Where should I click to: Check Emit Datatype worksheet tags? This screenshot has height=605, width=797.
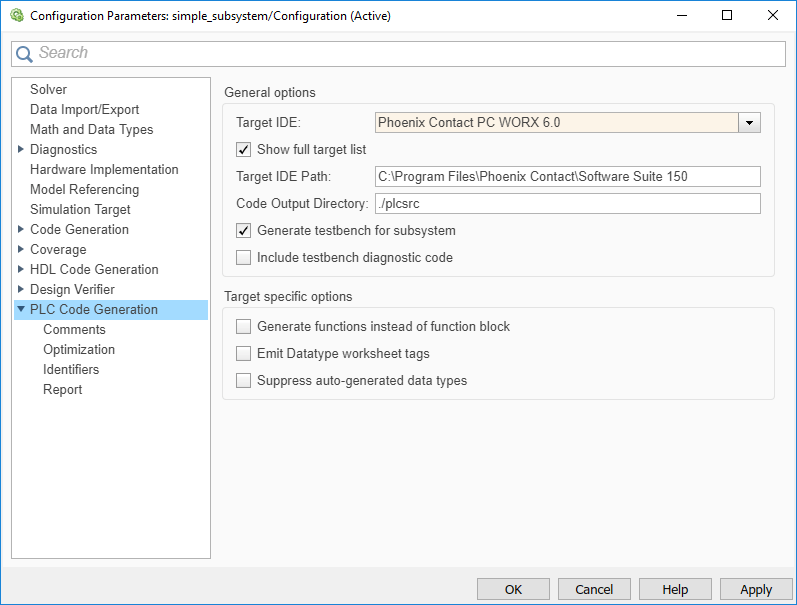243,354
